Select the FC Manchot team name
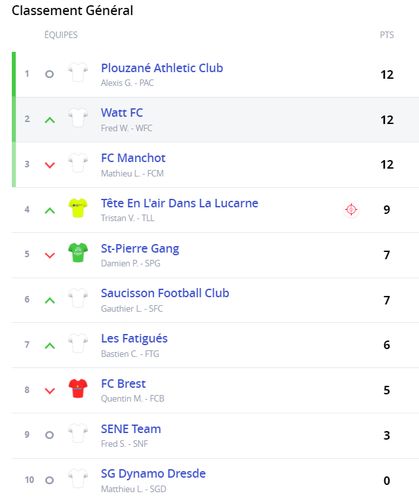Viewport: 419px width, 500px height. coord(133,158)
